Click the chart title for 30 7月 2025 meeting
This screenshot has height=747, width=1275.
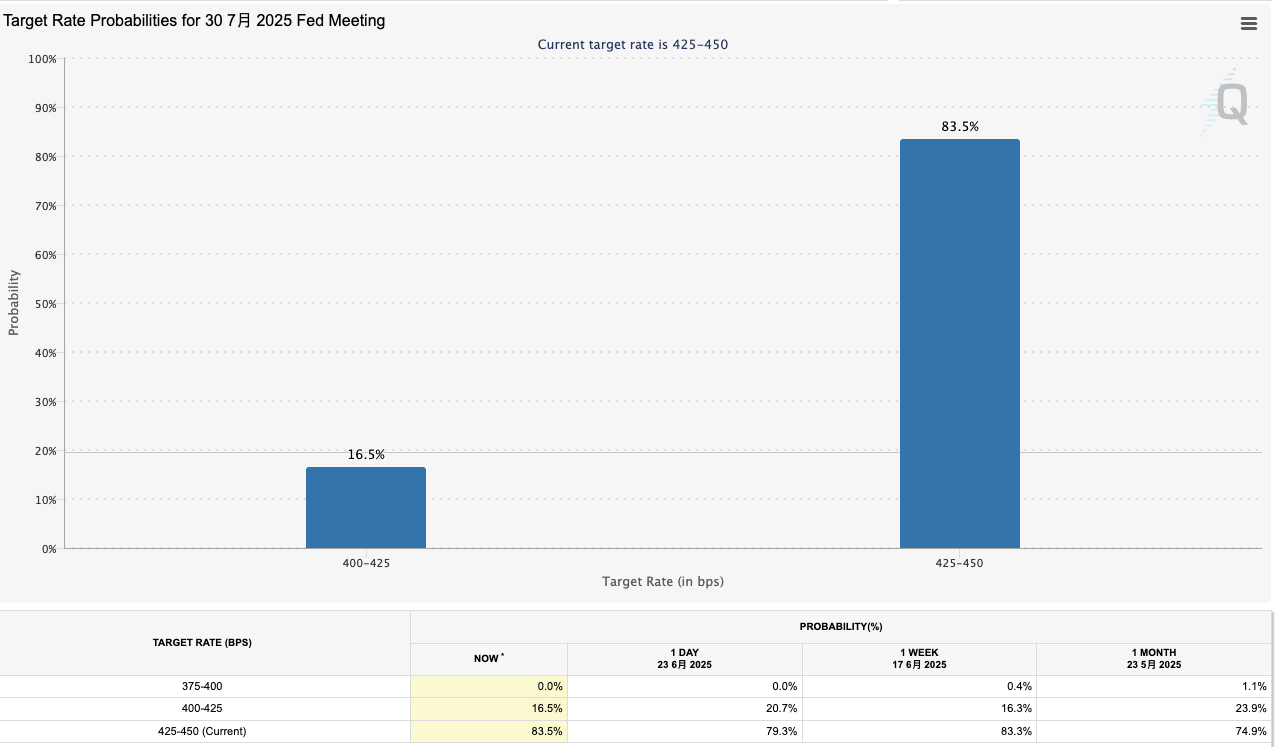195,20
